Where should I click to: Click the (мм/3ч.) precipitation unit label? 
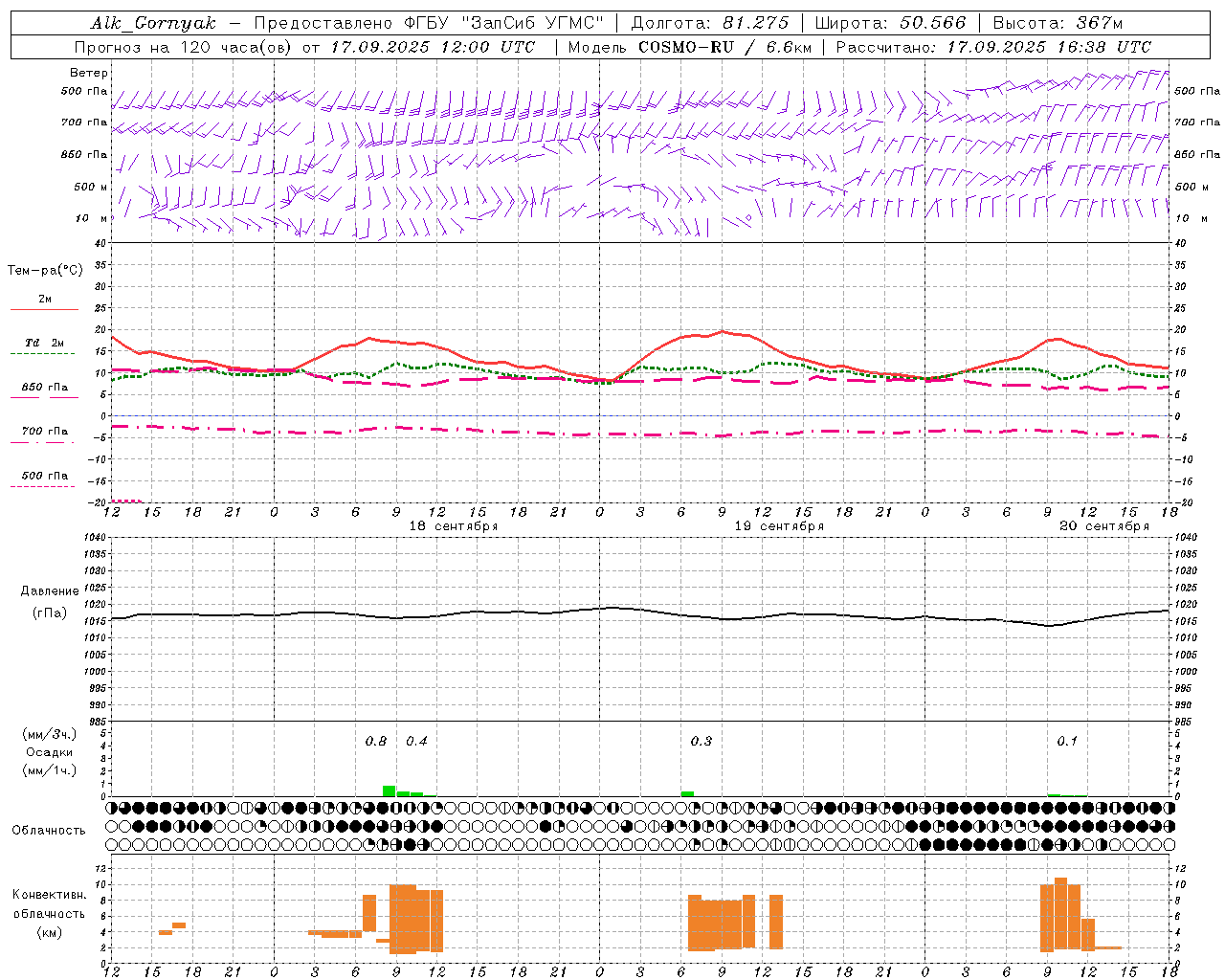(x=50, y=734)
